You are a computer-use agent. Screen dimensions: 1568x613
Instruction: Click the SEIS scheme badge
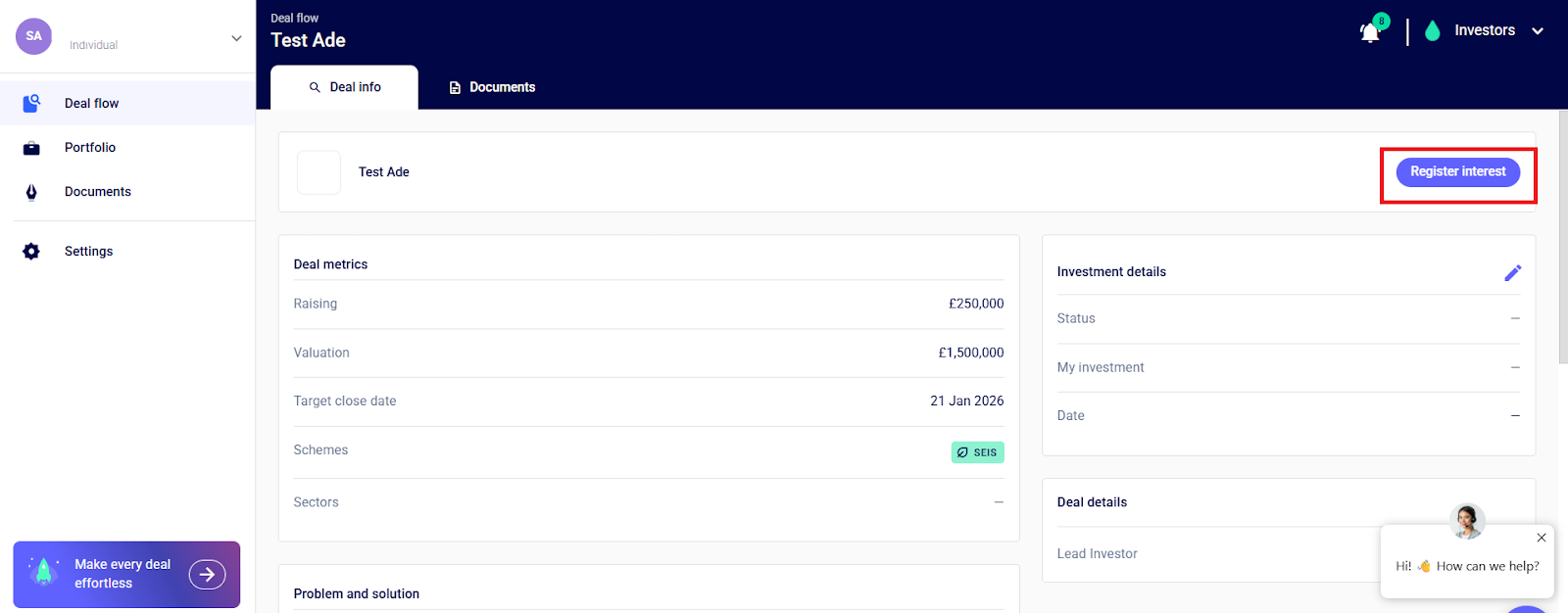pos(977,452)
